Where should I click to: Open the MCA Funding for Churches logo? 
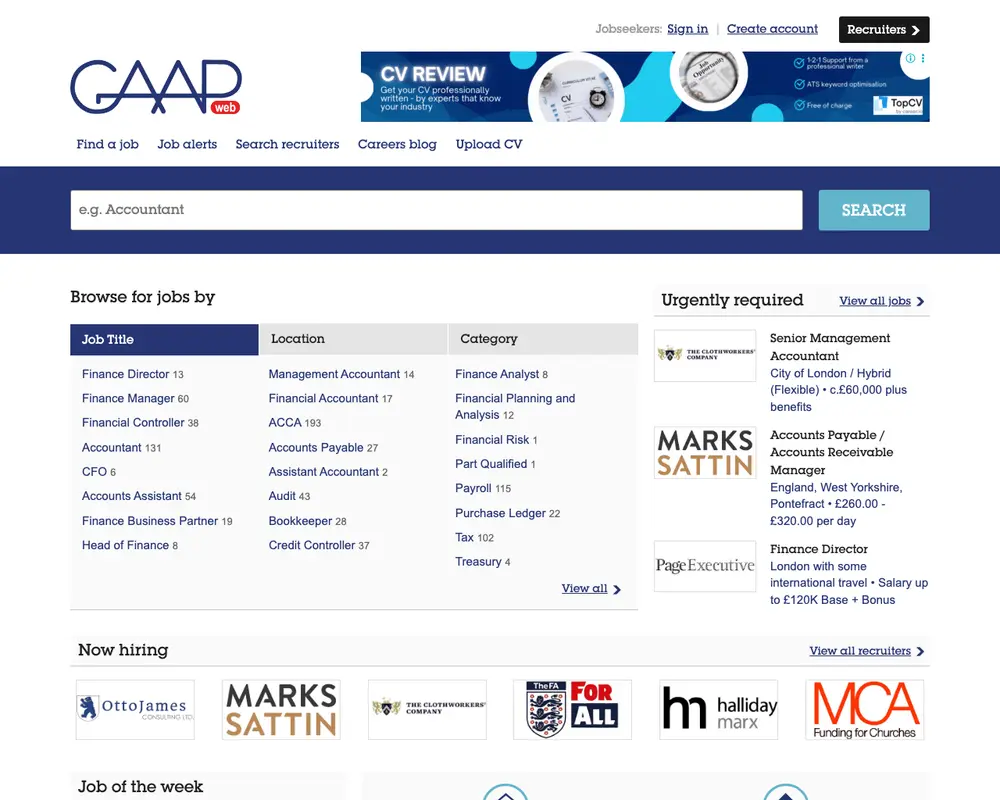865,709
